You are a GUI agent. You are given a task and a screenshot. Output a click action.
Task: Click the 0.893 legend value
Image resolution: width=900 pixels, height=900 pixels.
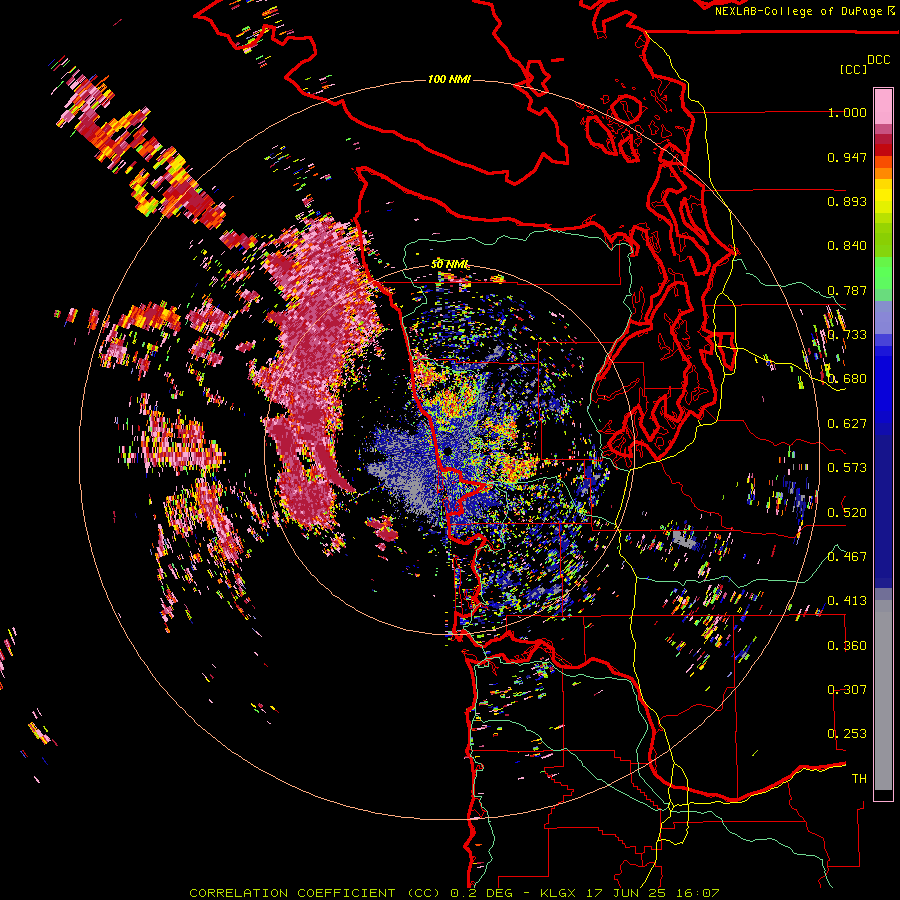tap(847, 201)
